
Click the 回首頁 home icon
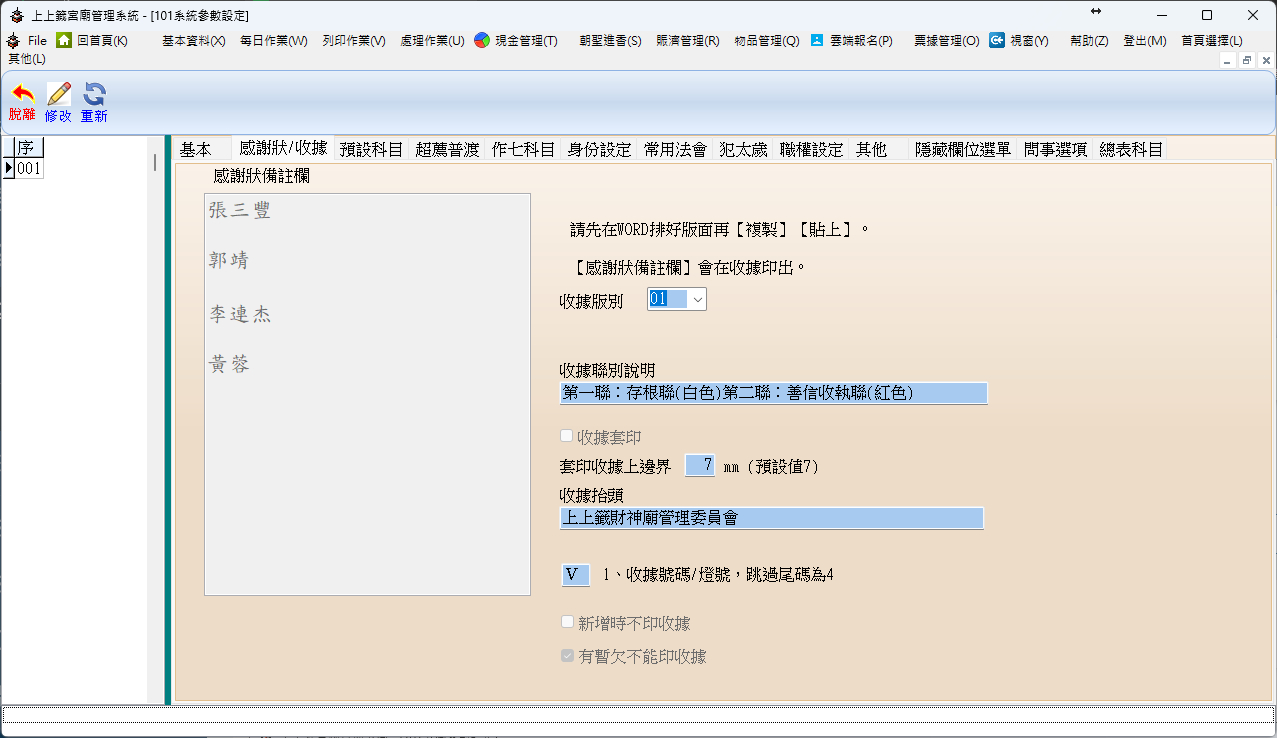click(x=64, y=41)
